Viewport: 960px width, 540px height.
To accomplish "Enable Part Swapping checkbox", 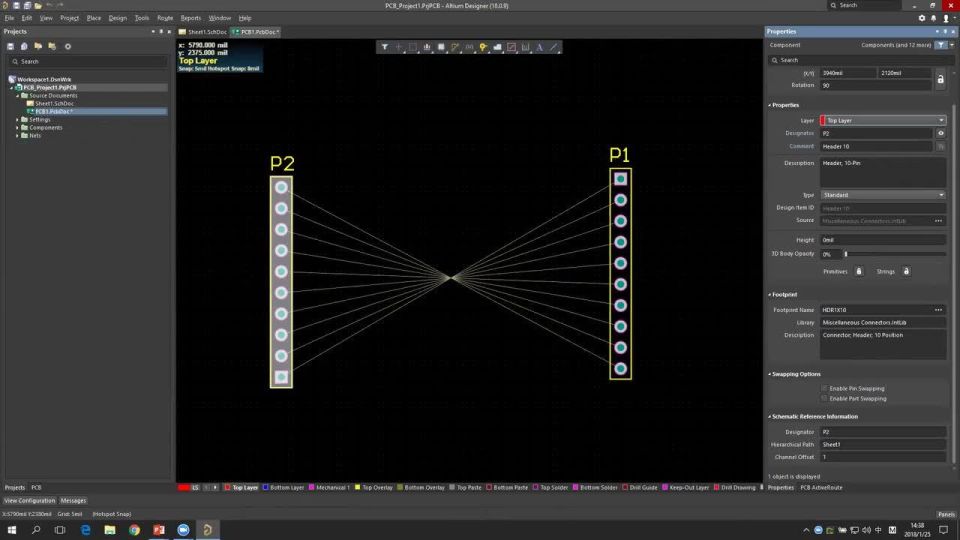I will pos(824,399).
